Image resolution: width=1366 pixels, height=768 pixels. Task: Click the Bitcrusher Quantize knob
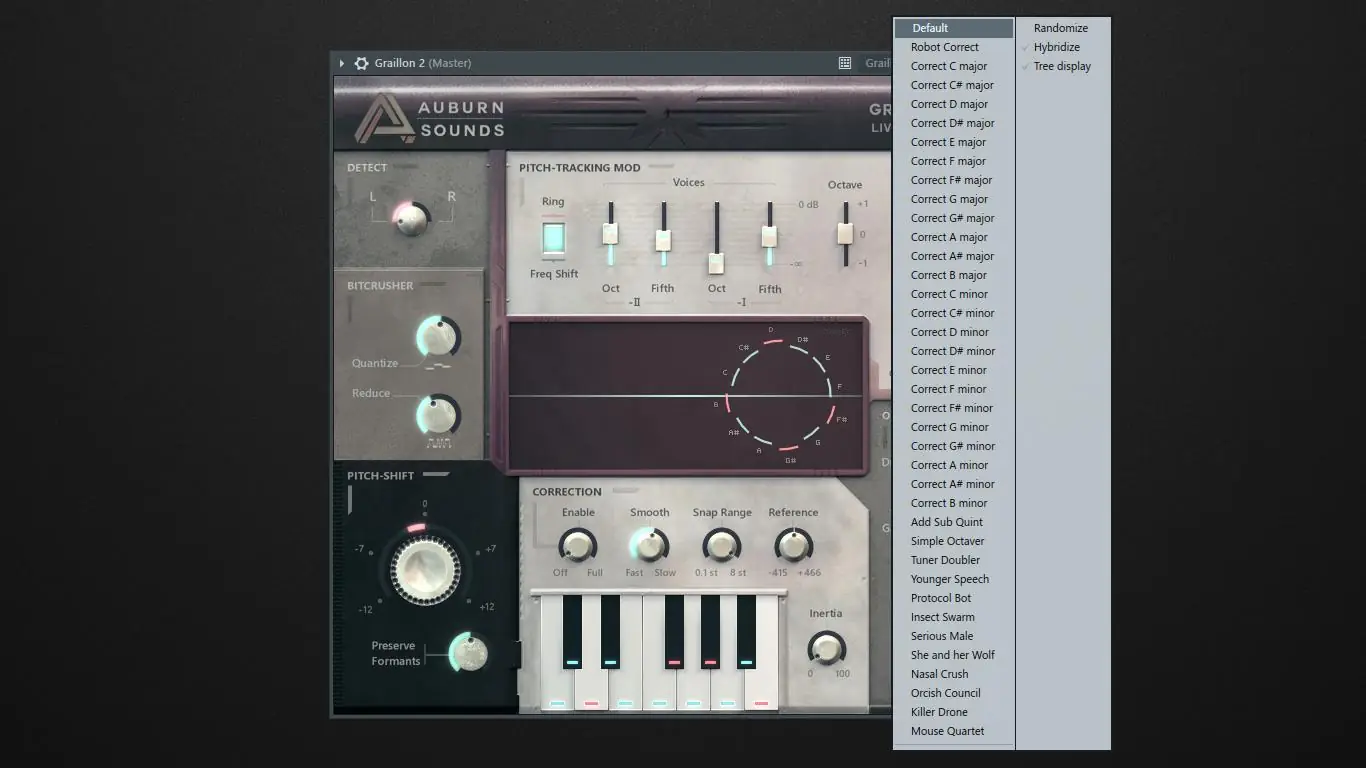437,337
